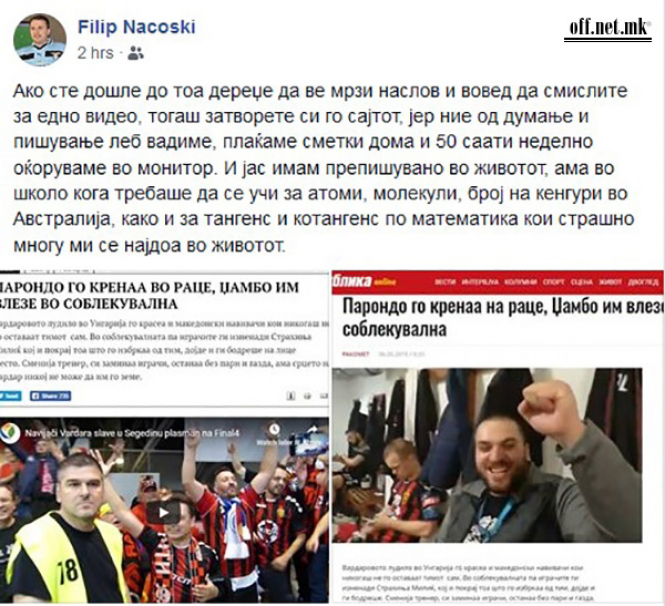Click the Tweet button under the article
The width and height of the screenshot is (665, 606).
(10, 396)
